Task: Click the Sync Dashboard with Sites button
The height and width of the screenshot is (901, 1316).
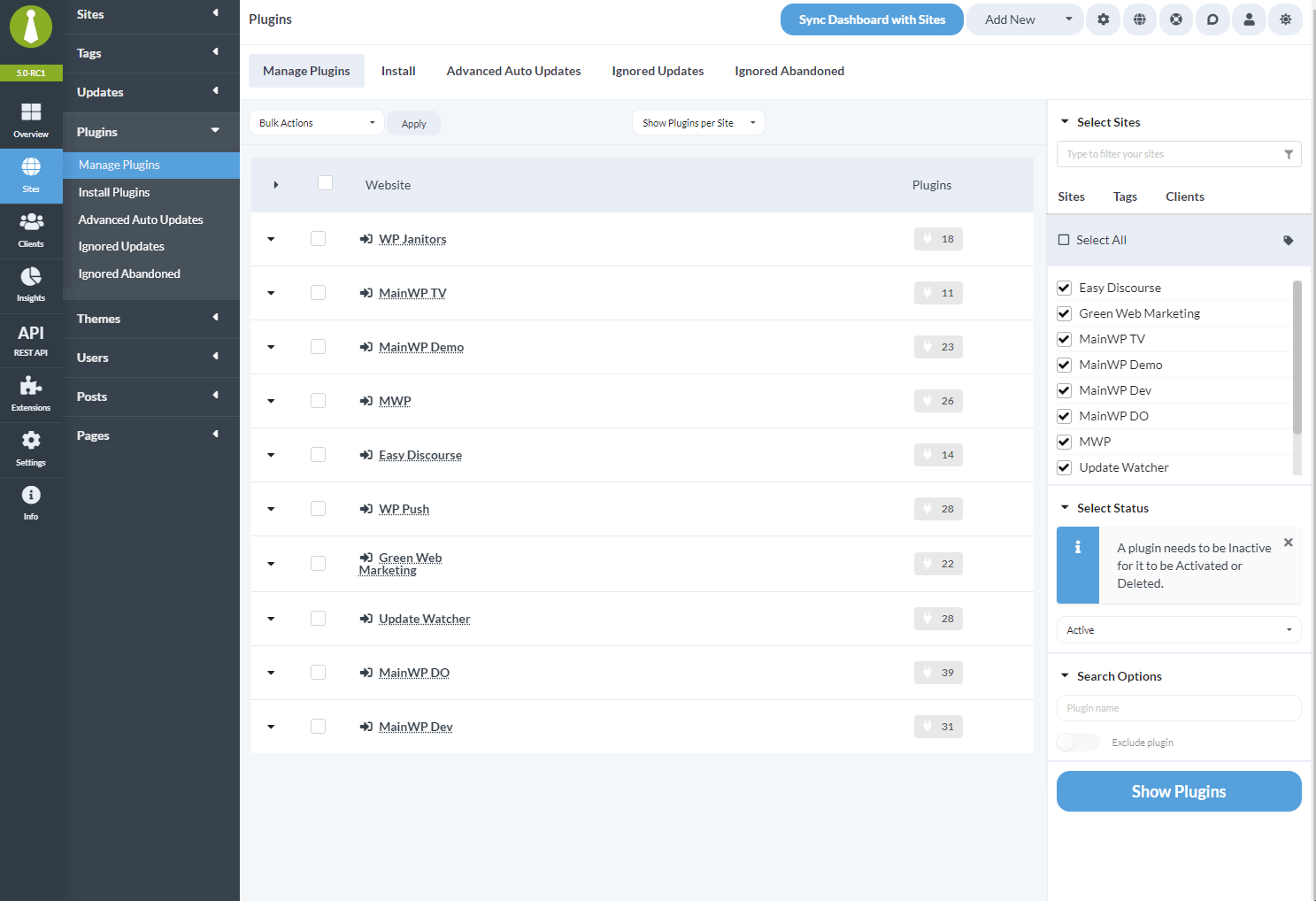Action: coord(871,19)
